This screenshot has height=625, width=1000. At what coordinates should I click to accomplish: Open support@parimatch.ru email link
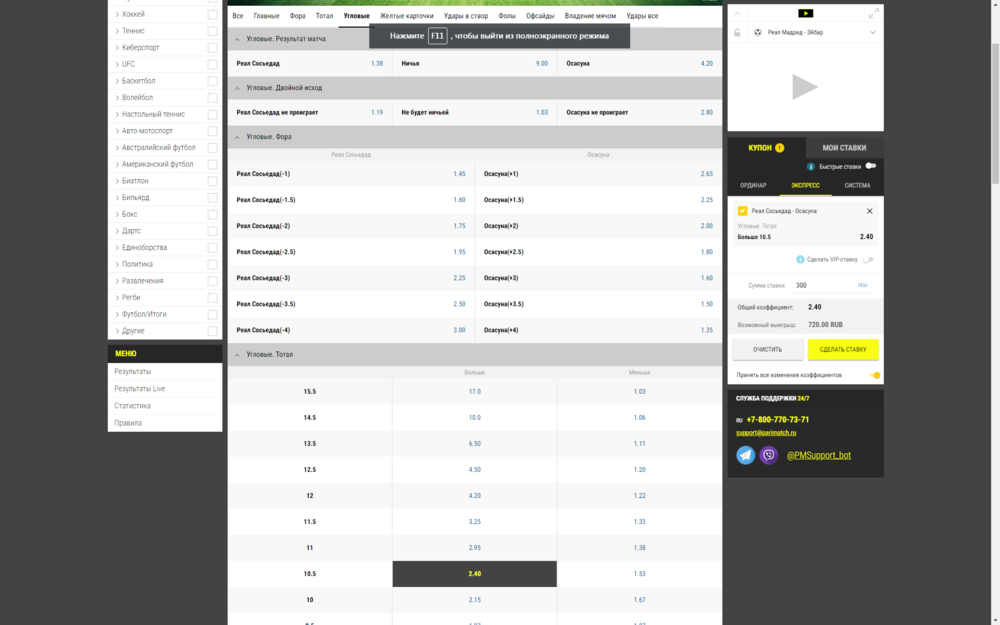pyautogui.click(x=766, y=433)
